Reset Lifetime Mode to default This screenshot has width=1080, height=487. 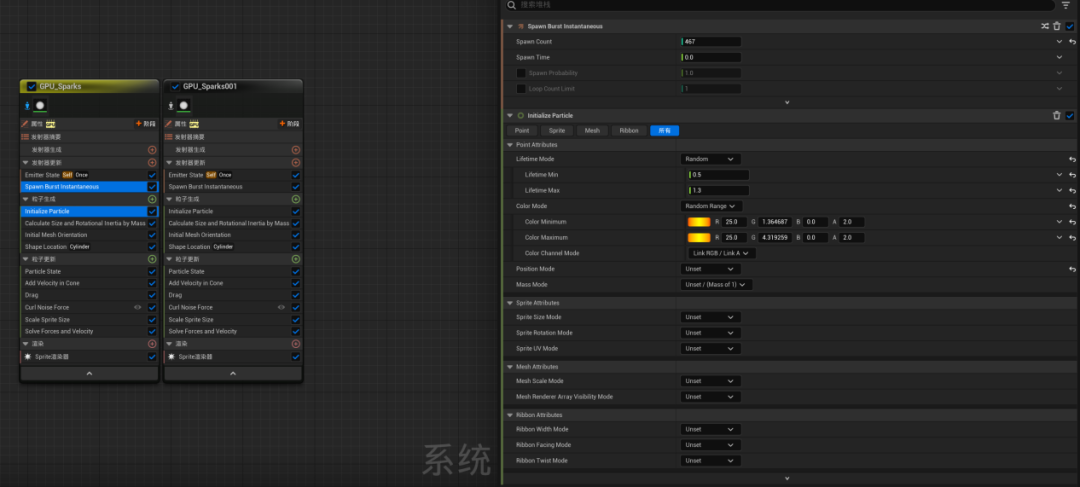tap(1072, 159)
